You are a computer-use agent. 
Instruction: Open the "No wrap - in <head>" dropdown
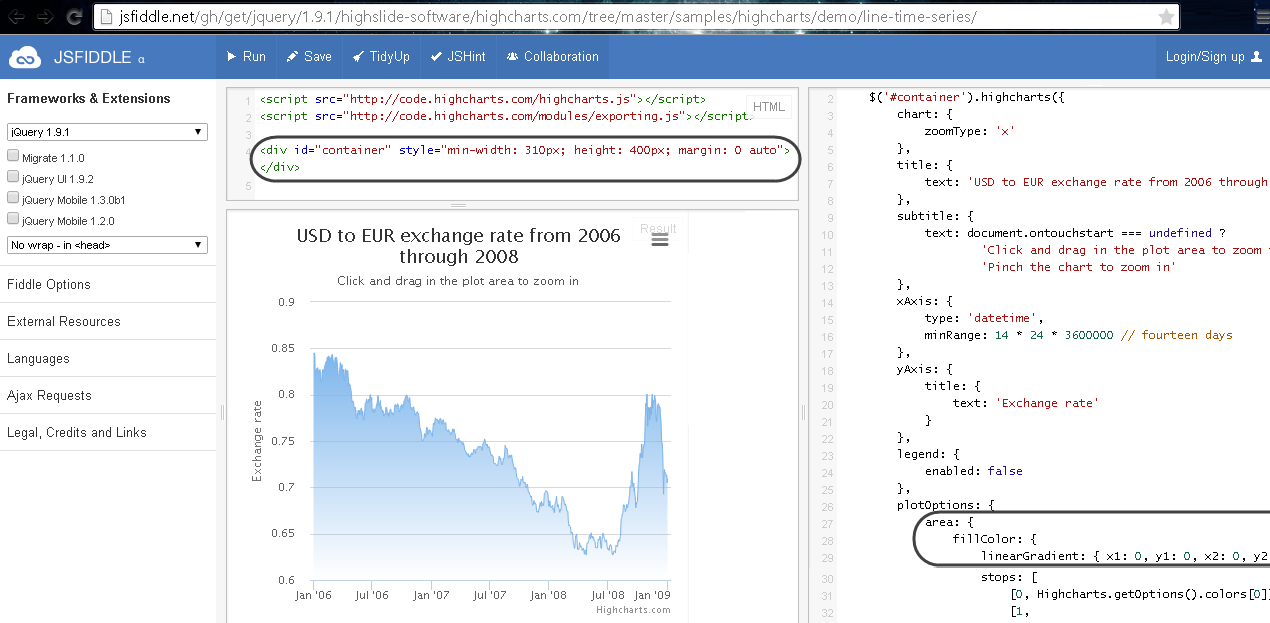pos(107,245)
